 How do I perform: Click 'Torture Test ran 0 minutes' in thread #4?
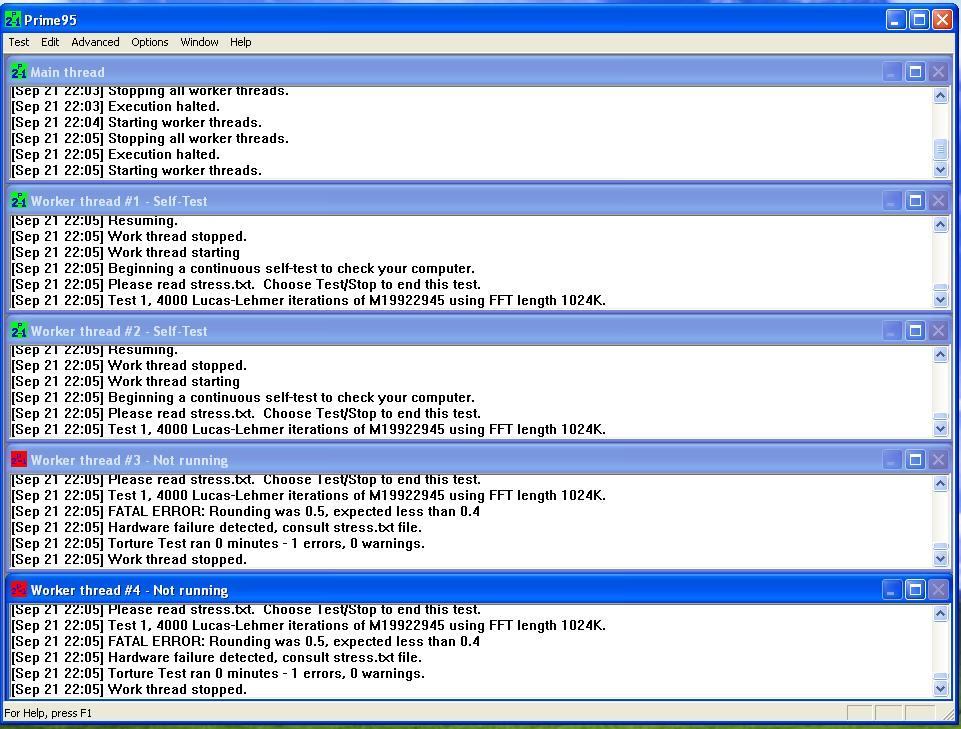(x=193, y=673)
